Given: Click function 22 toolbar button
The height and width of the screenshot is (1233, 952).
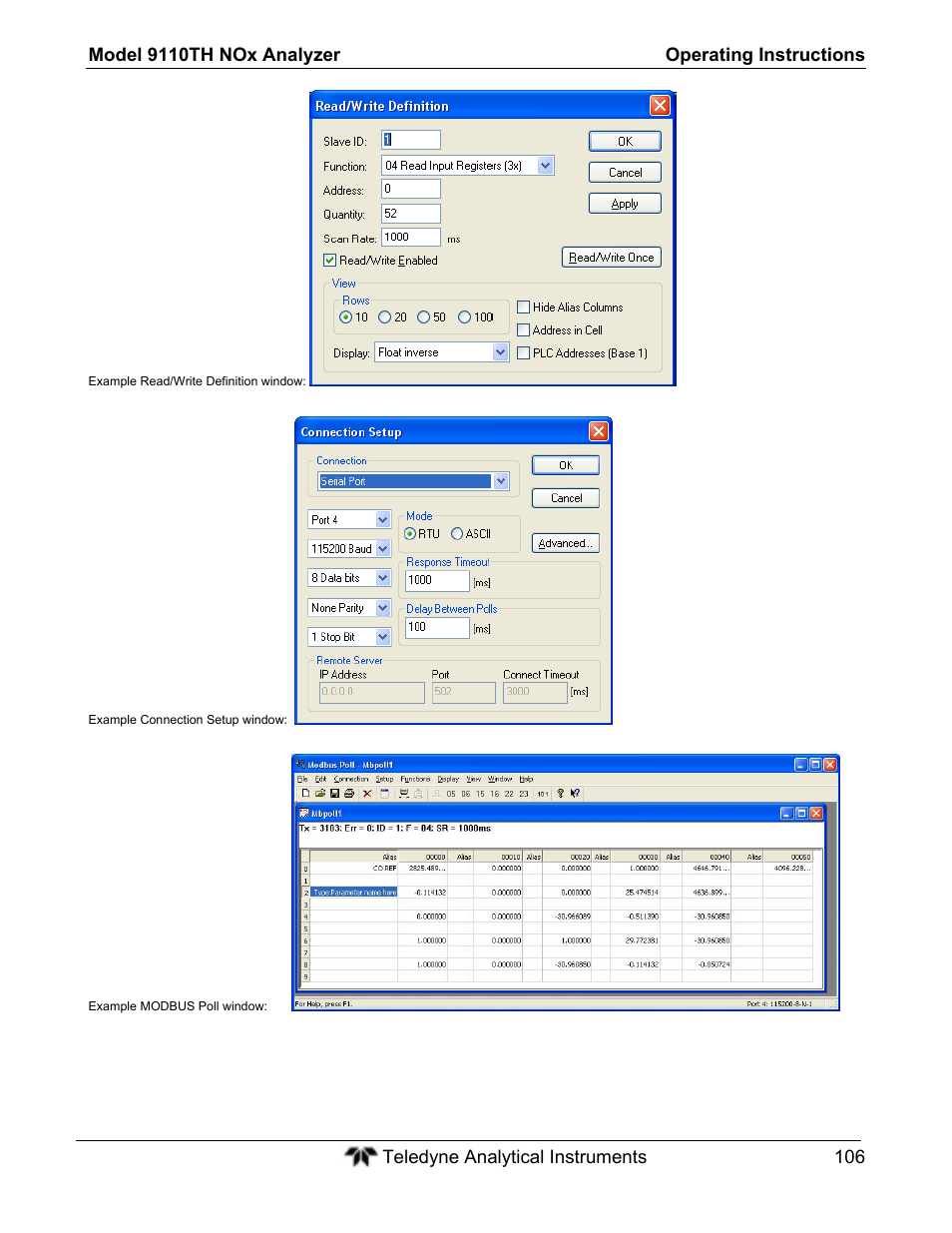Looking at the screenshot, I should (x=509, y=794).
